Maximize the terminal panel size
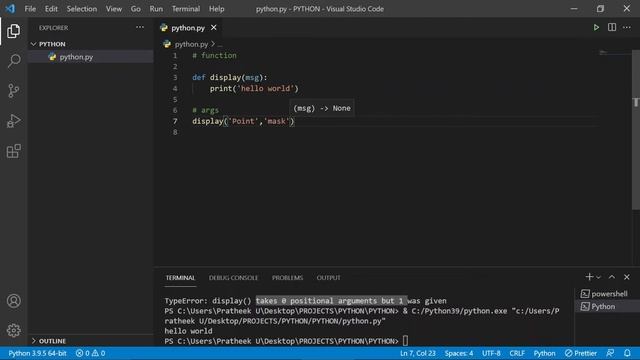This screenshot has height=360, width=640. [x=611, y=277]
